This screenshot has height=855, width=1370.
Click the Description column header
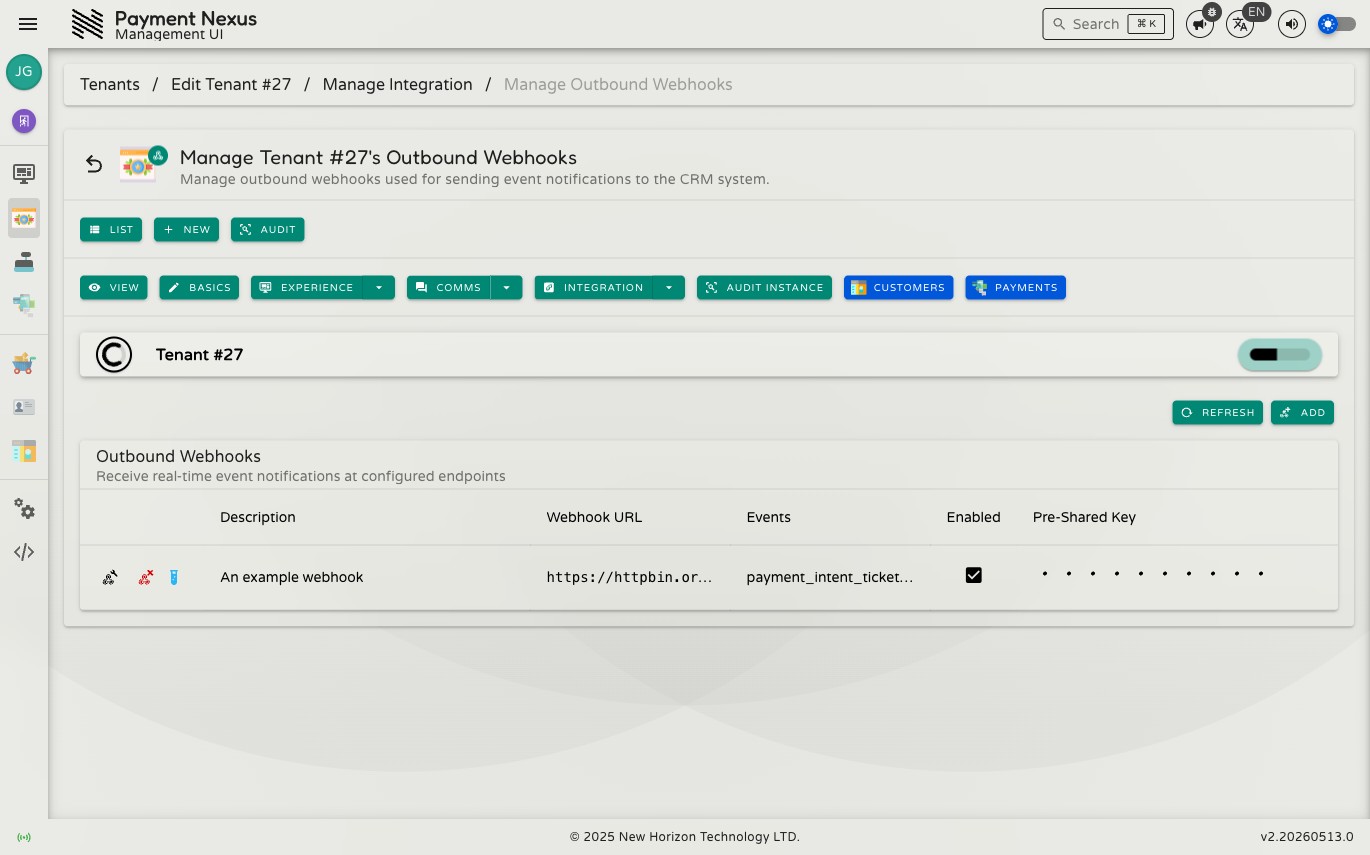pos(258,517)
